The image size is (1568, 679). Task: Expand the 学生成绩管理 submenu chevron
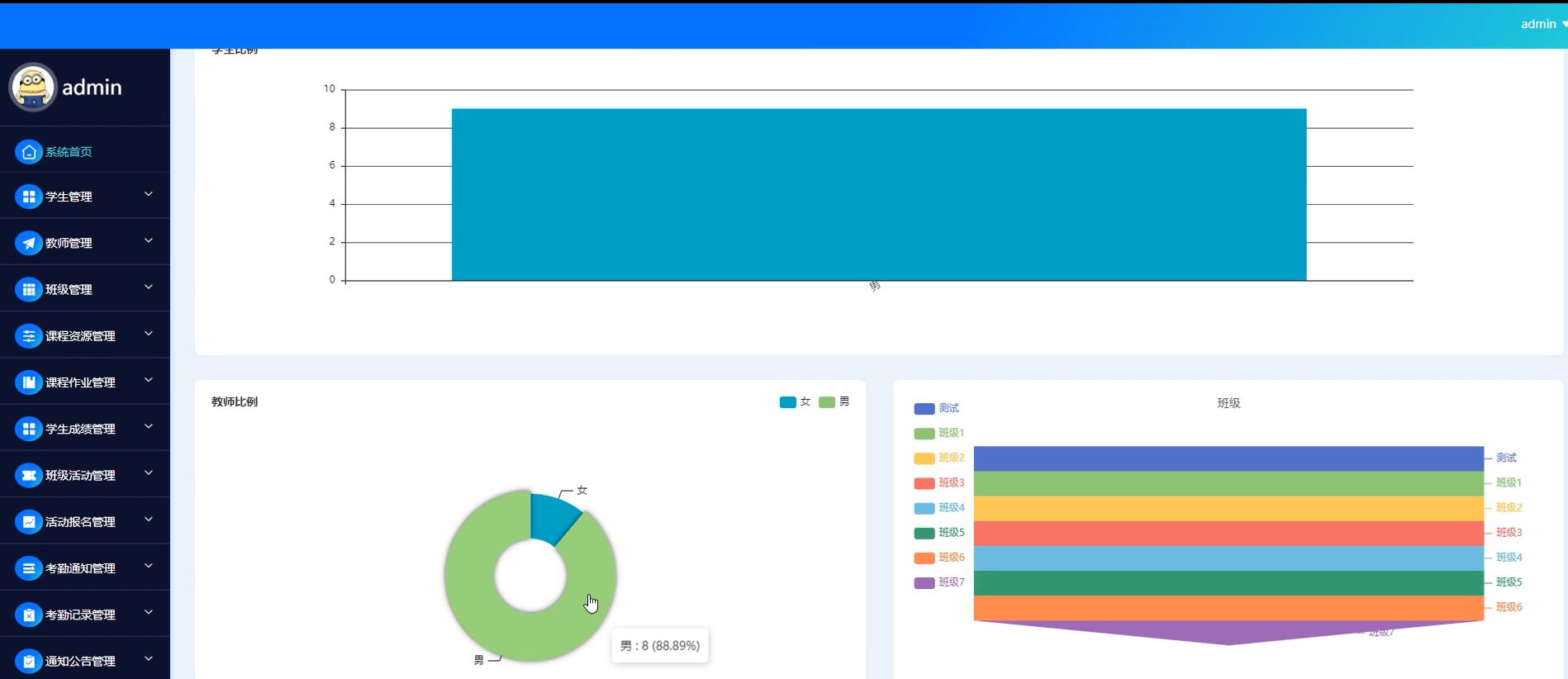pos(149,426)
